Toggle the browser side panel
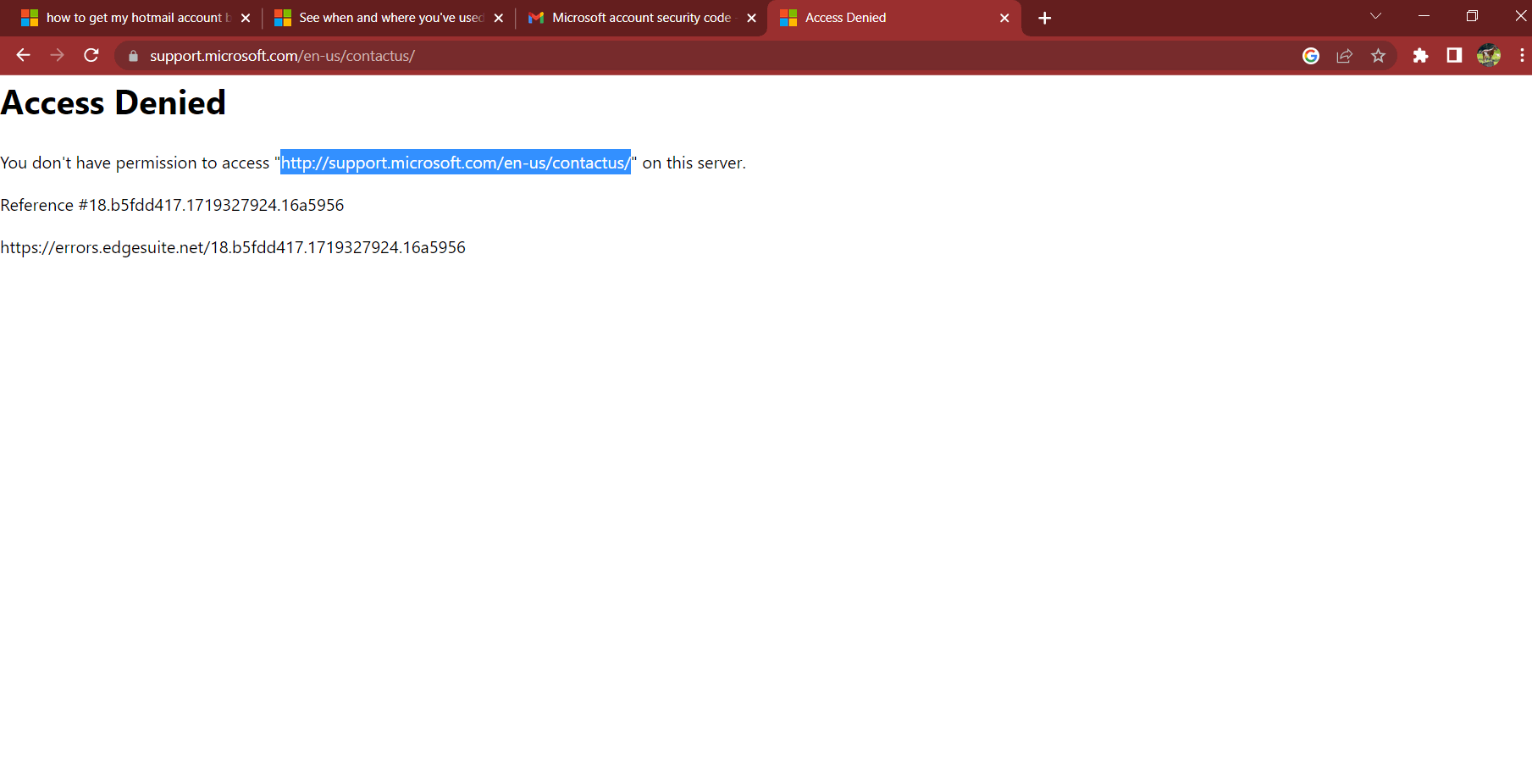The height and width of the screenshot is (784, 1532). pos(1454,56)
